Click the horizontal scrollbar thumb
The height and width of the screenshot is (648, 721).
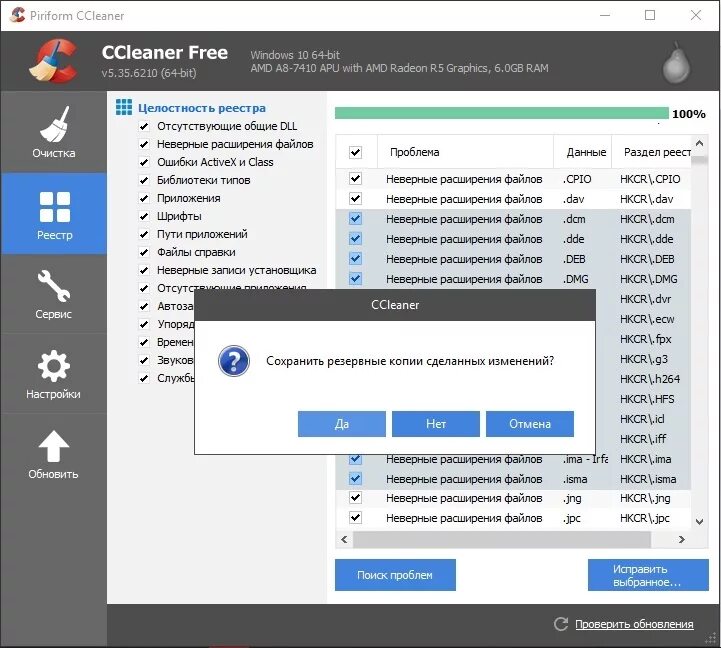tap(502, 539)
